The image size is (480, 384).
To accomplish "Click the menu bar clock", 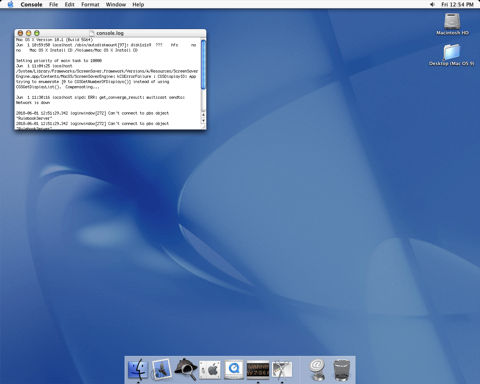I will 457,4.
